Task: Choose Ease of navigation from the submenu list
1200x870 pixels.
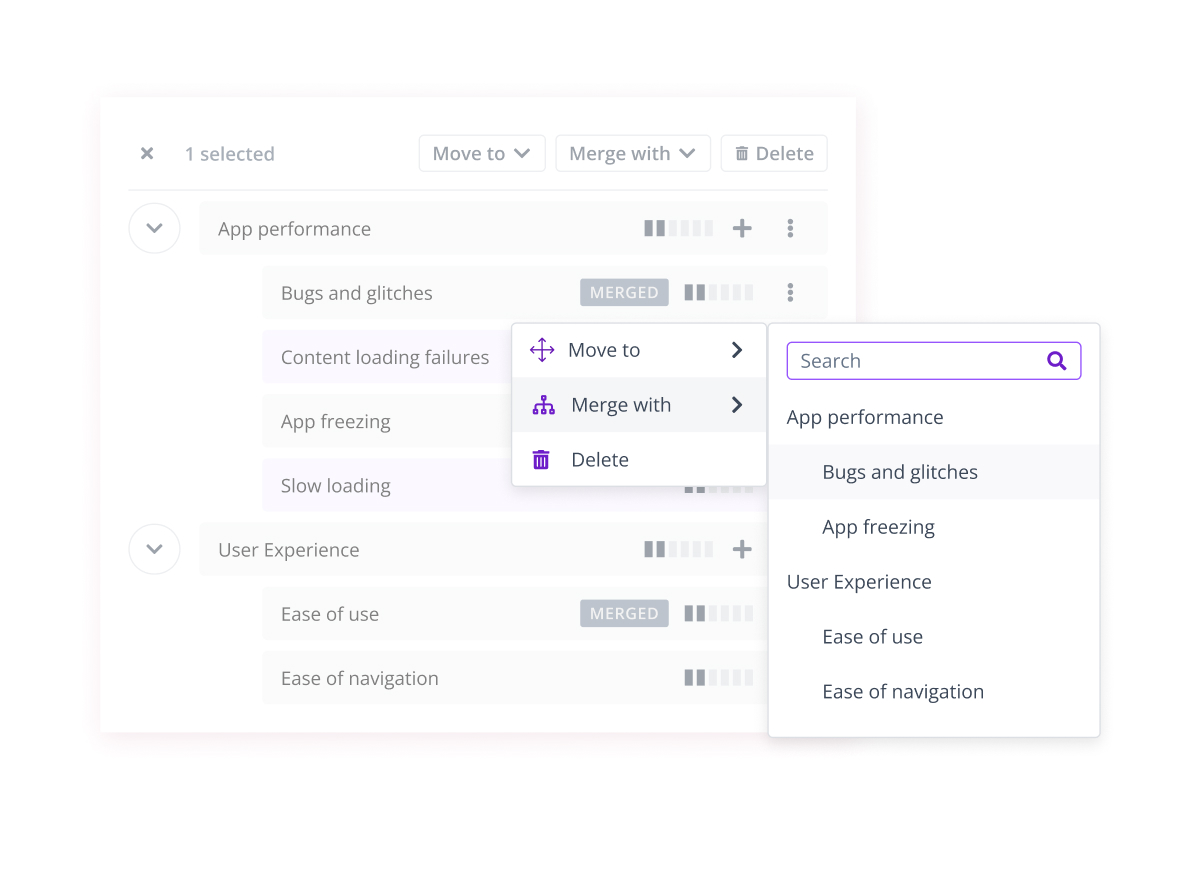Action: [x=903, y=691]
